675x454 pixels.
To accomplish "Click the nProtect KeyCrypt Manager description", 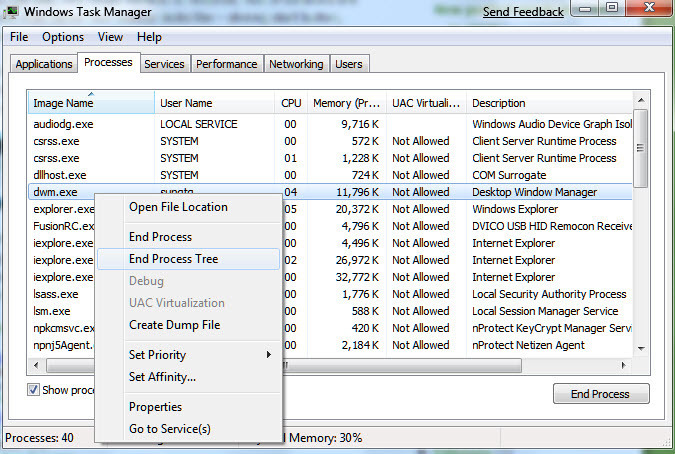I will (x=552, y=328).
